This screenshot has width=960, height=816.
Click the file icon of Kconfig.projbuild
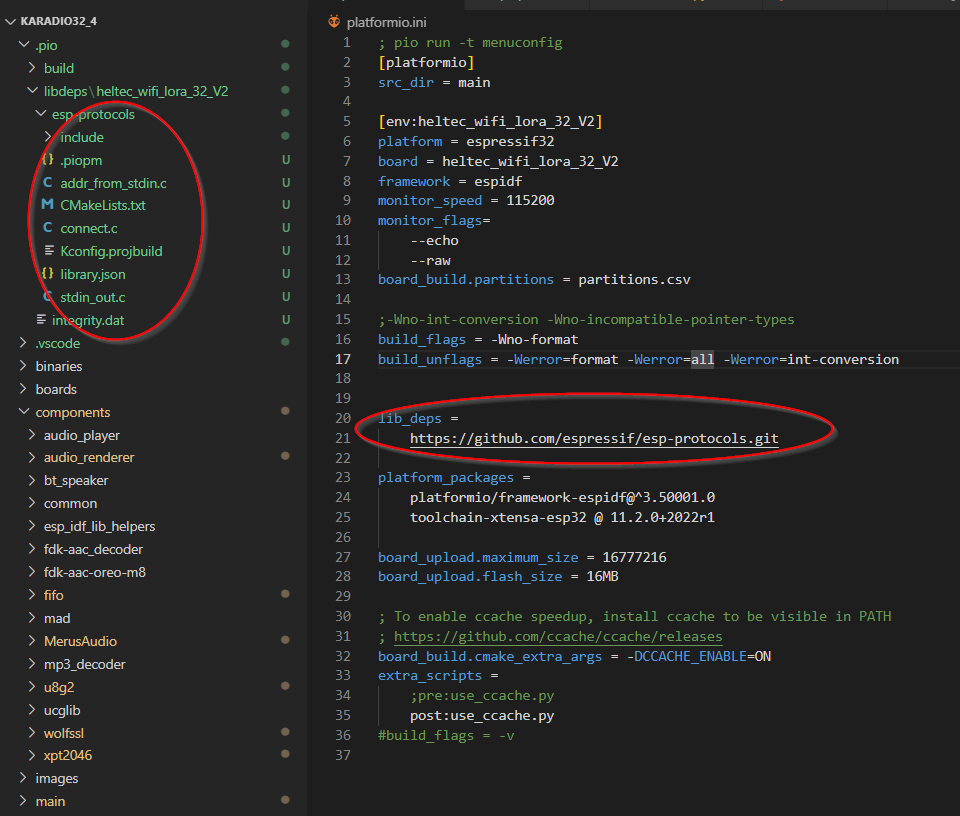click(x=49, y=251)
